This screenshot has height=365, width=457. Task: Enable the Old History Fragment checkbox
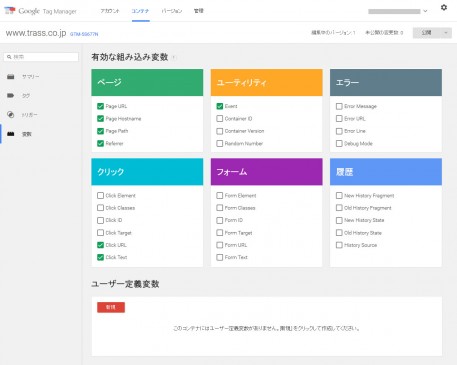click(x=339, y=208)
